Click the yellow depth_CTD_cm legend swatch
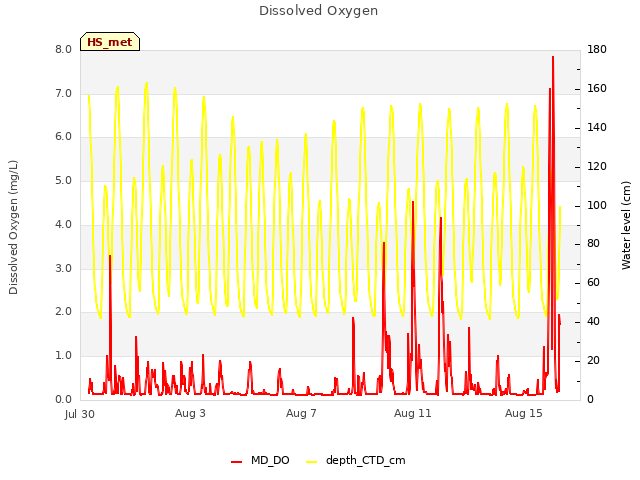Viewport: 640px width, 480px height. (311, 462)
